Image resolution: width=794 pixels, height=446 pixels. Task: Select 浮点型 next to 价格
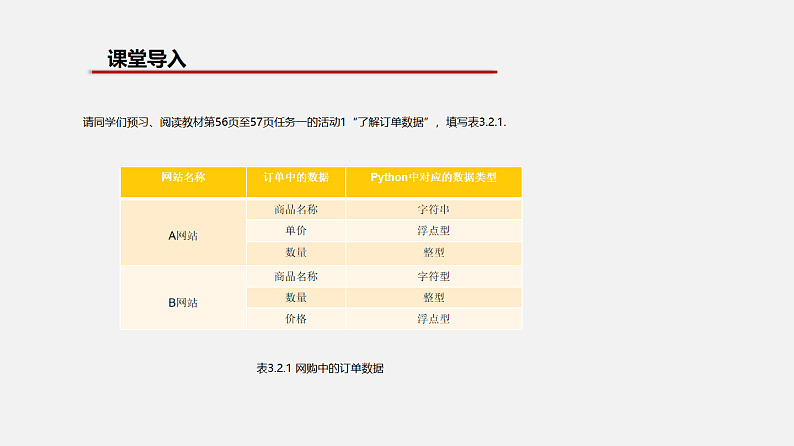click(433, 319)
